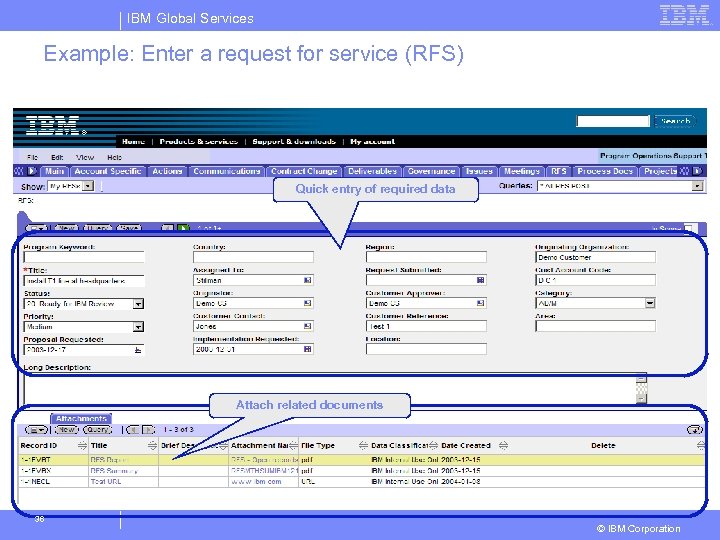Viewport: 720px width, 540px height.
Task: Expand the Status dropdown
Action: (x=138, y=304)
